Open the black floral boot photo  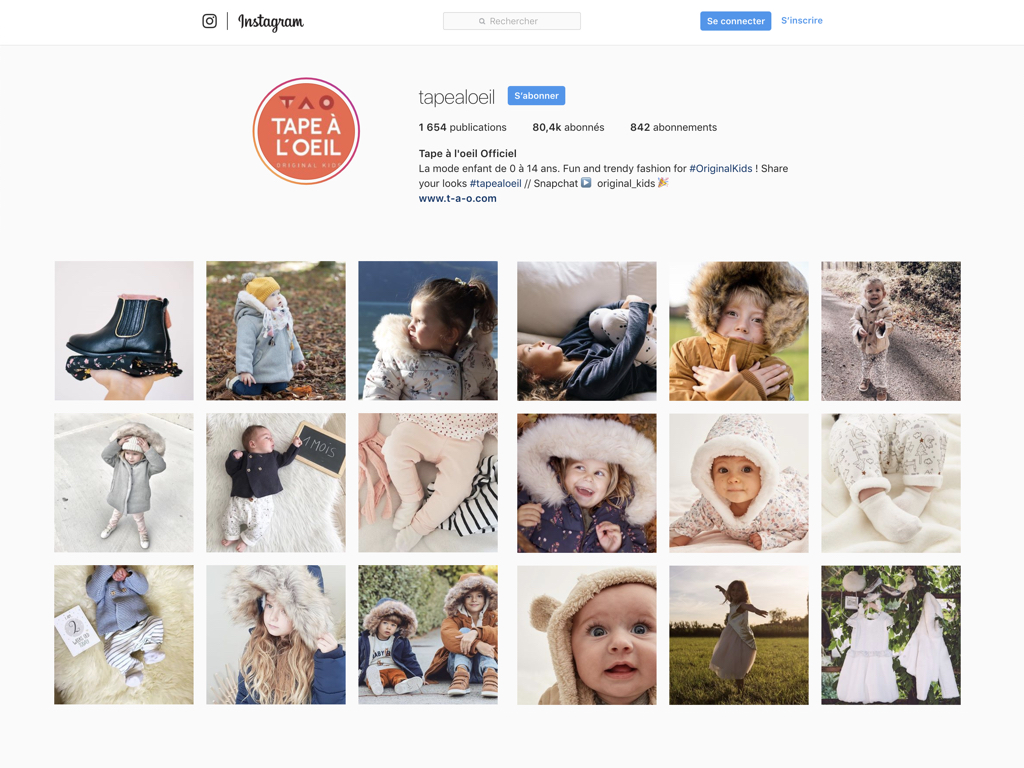point(124,331)
